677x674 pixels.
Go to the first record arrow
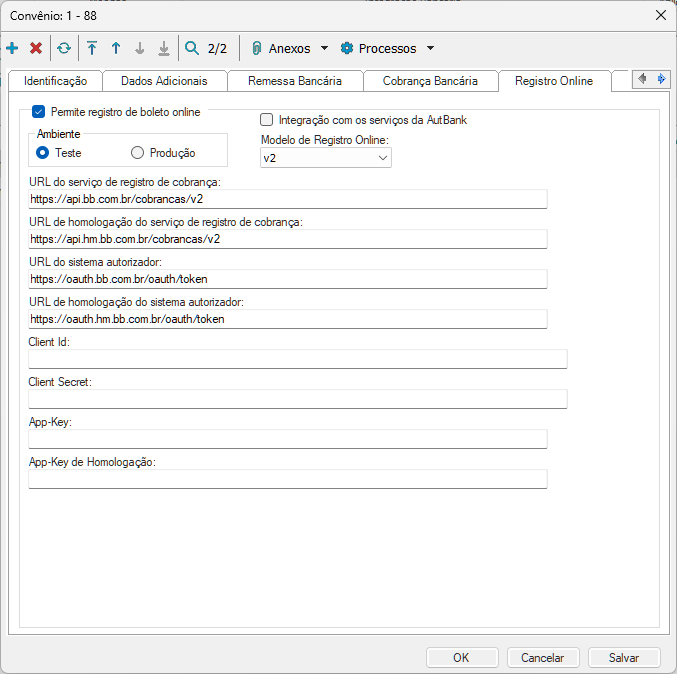92,48
